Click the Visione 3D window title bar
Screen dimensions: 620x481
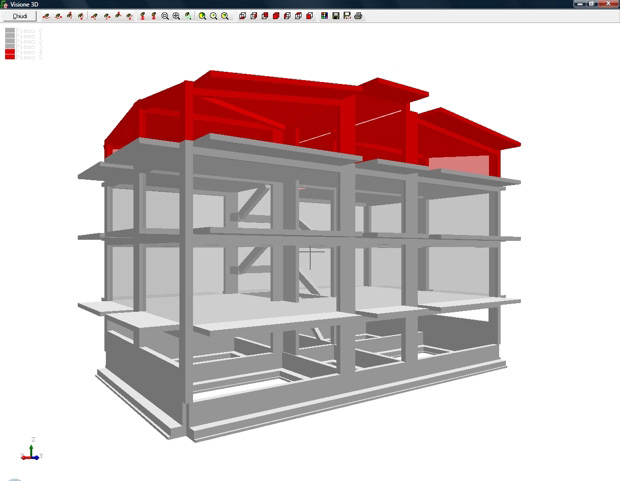pos(300,4)
